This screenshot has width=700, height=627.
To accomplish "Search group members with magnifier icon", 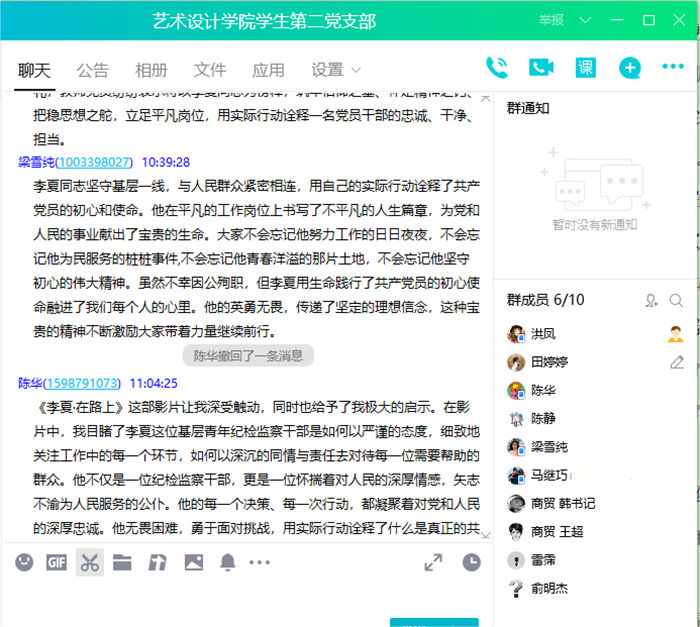I will point(676,301).
